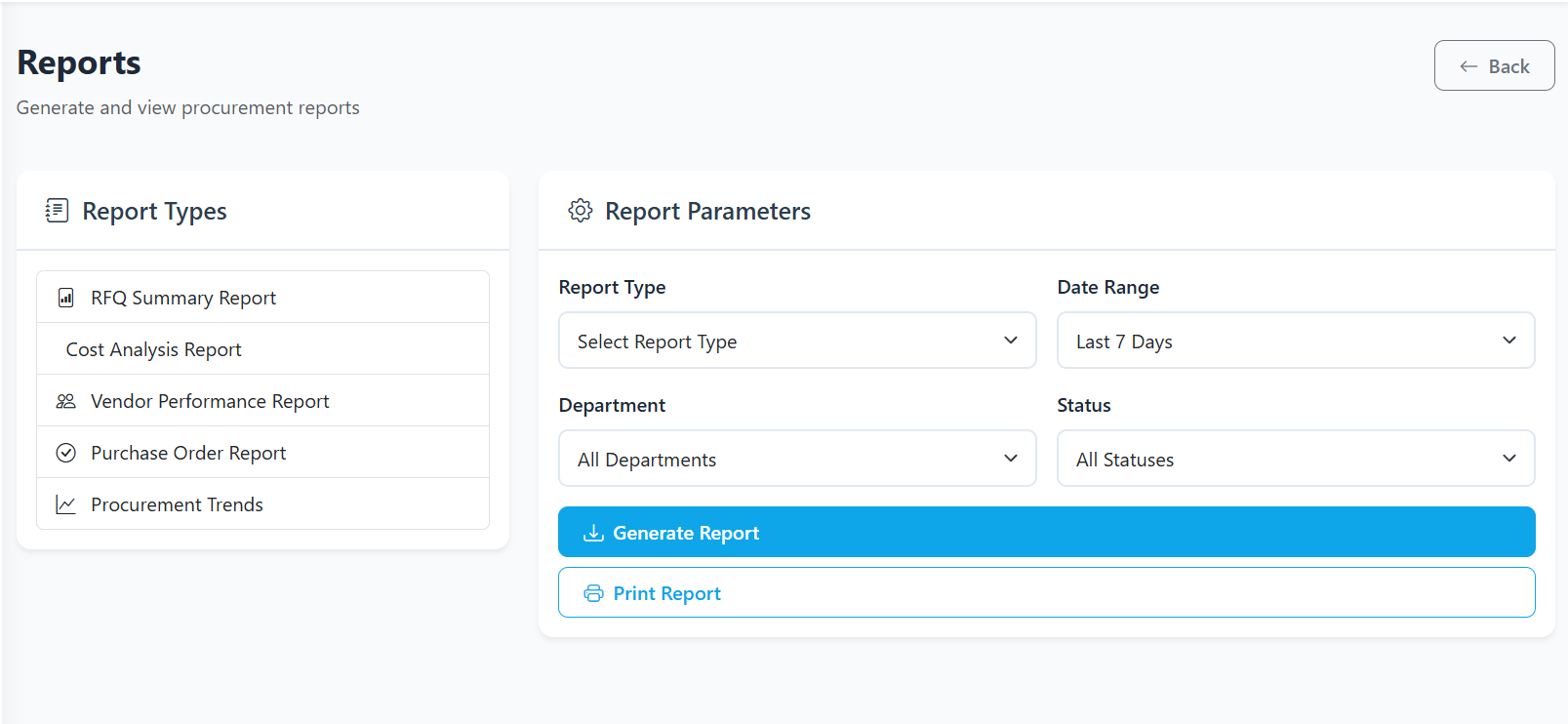
Task: Select Cost Analysis Report from list
Action: [x=153, y=349]
